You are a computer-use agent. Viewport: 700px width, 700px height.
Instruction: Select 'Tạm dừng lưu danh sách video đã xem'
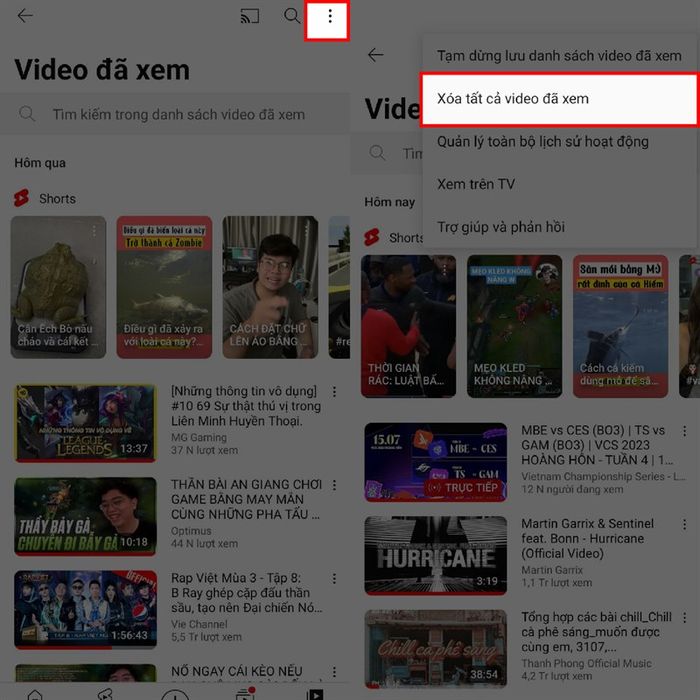[559, 56]
